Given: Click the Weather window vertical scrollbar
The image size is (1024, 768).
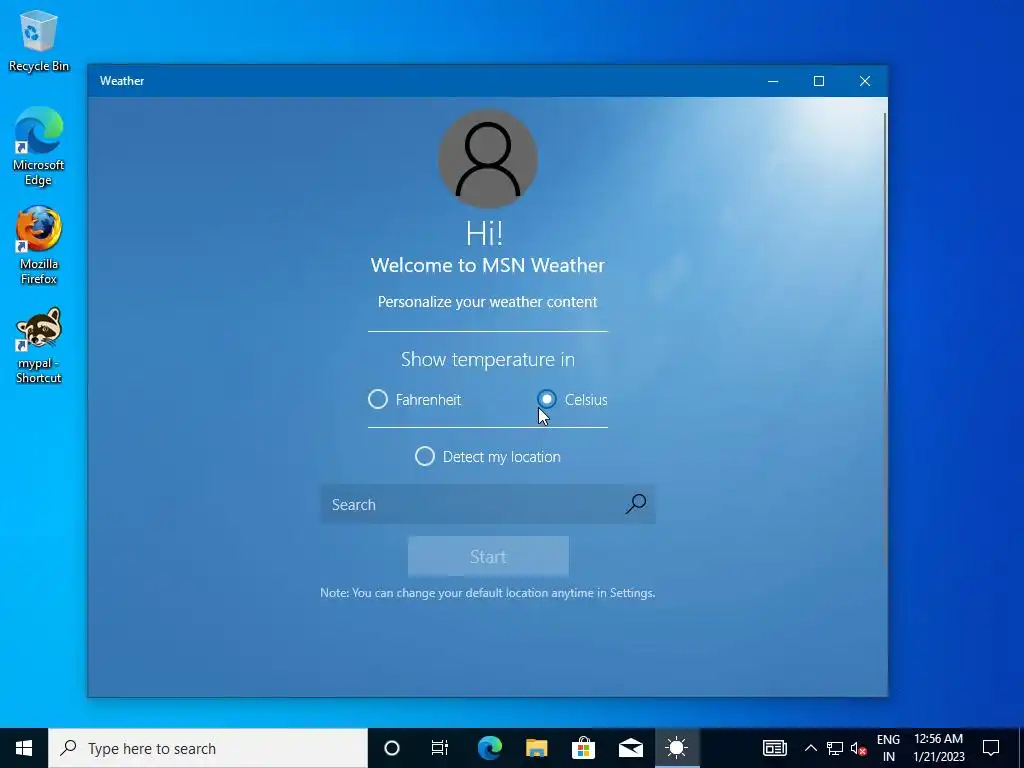Looking at the screenshot, I should click(885, 340).
